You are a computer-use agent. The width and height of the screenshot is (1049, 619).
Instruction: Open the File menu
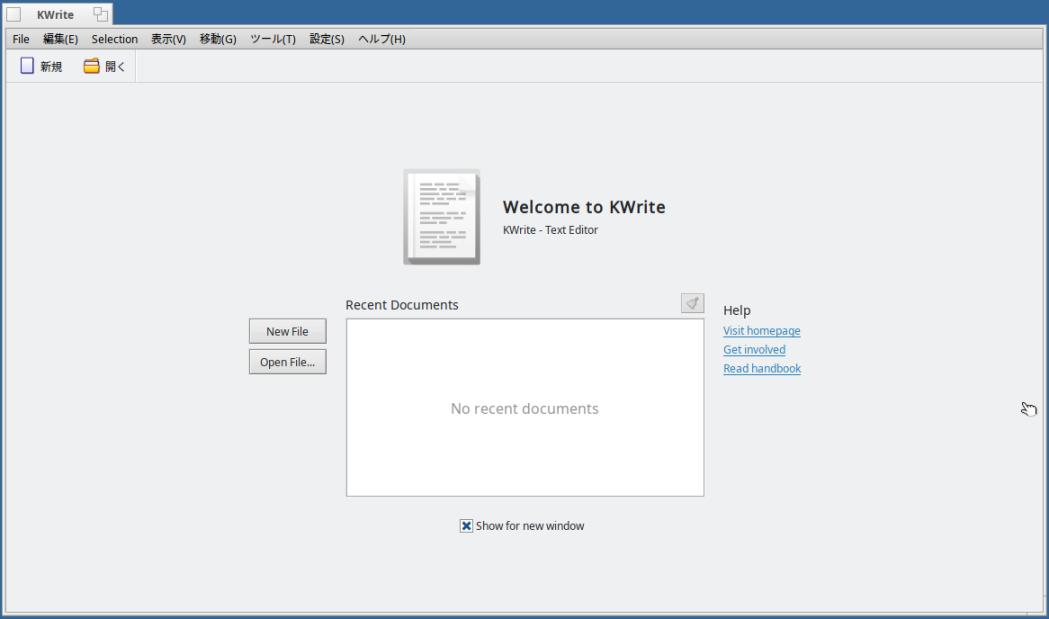21,39
